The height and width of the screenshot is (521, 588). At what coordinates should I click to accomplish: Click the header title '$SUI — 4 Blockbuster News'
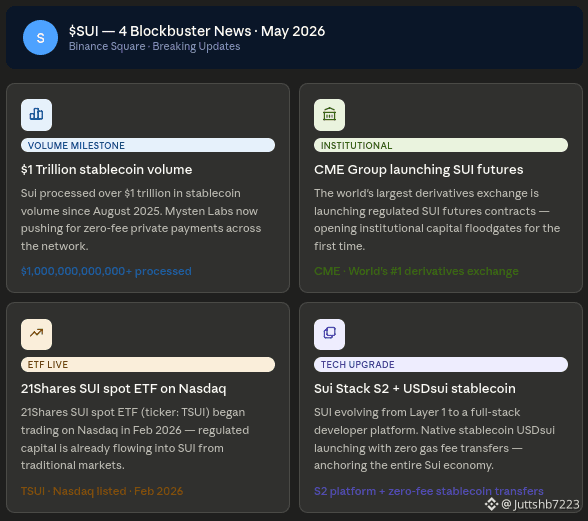tap(160, 31)
